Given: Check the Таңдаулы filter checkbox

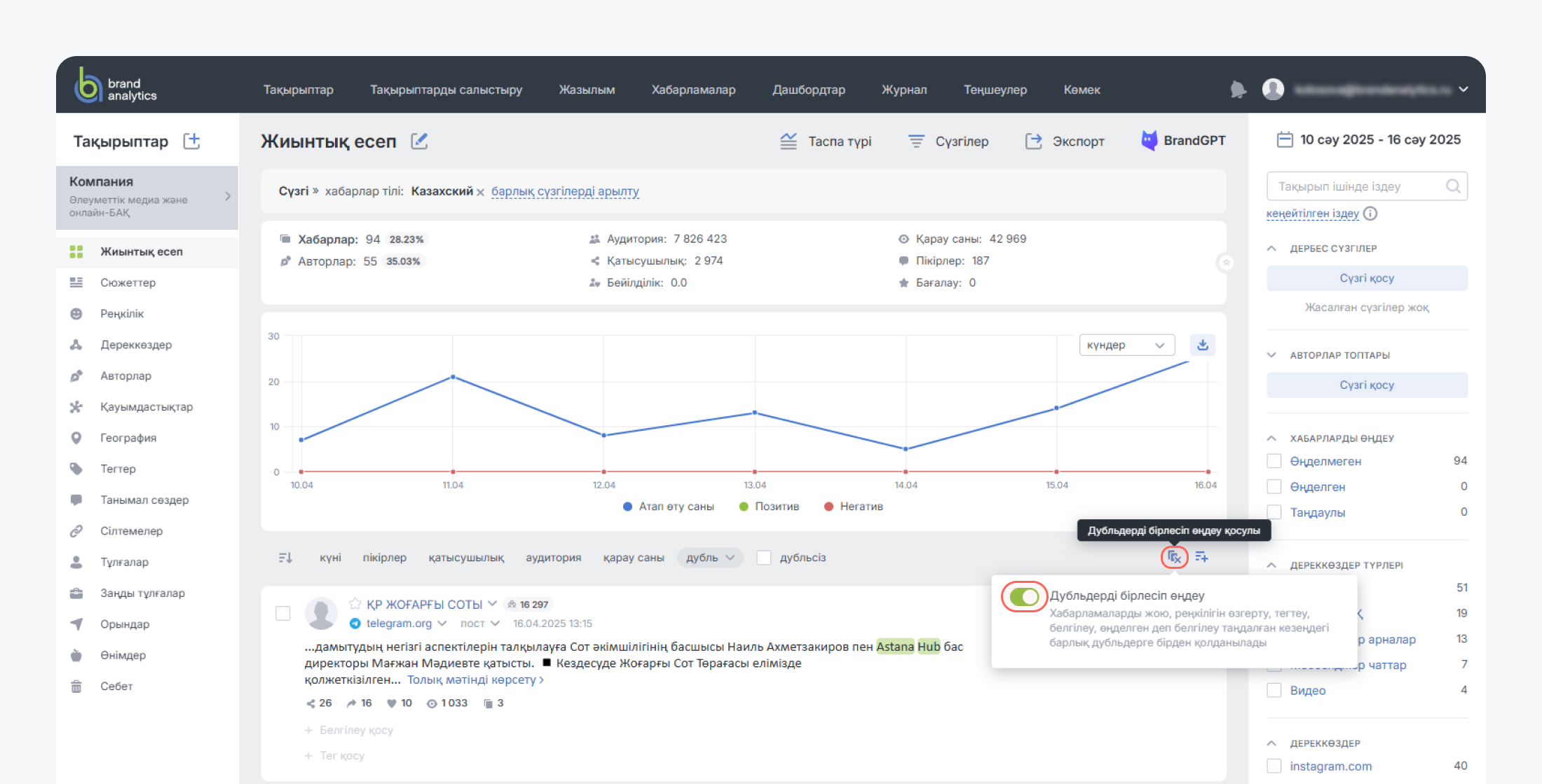Looking at the screenshot, I should point(1274,512).
